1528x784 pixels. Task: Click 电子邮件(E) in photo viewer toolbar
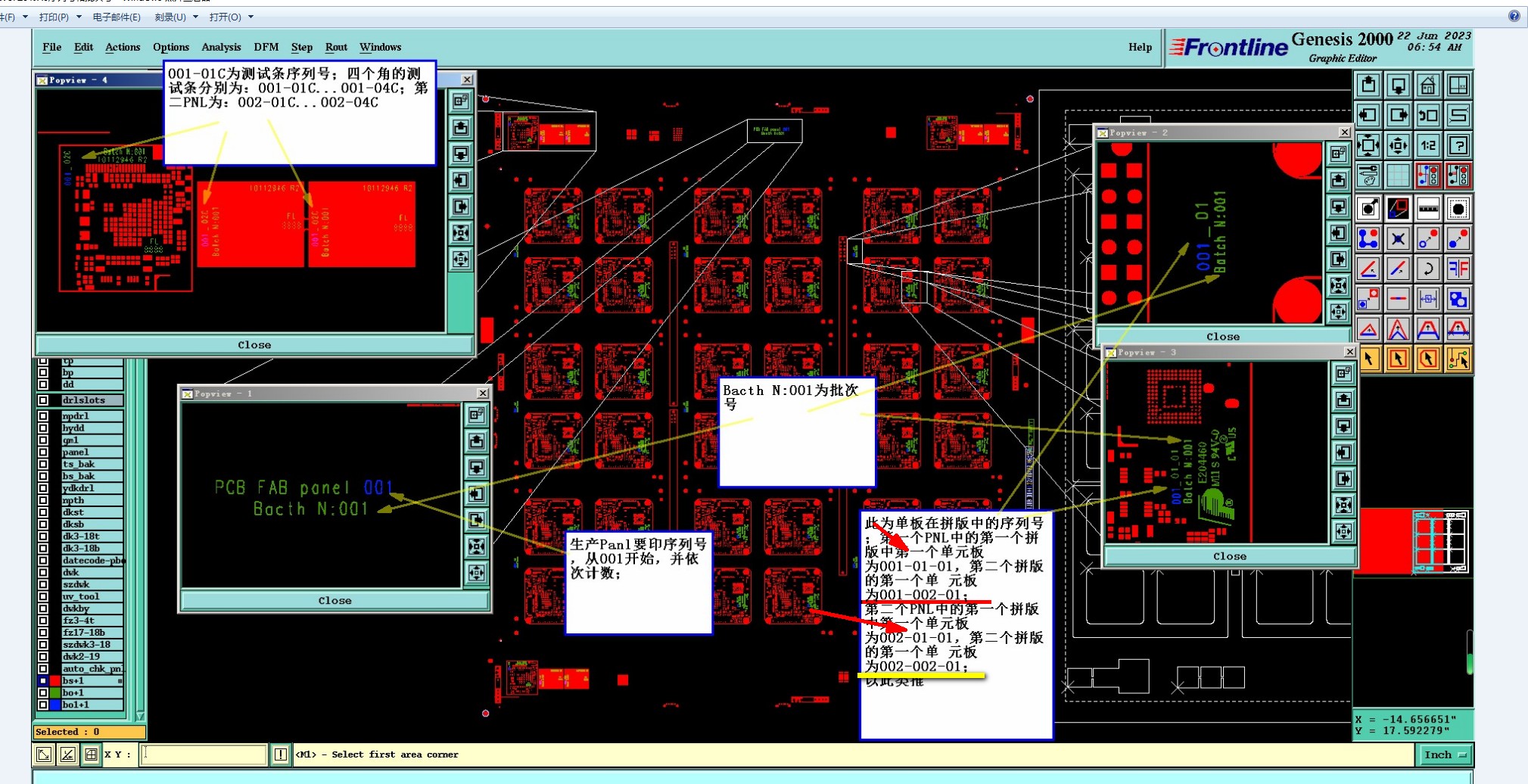[x=117, y=17]
